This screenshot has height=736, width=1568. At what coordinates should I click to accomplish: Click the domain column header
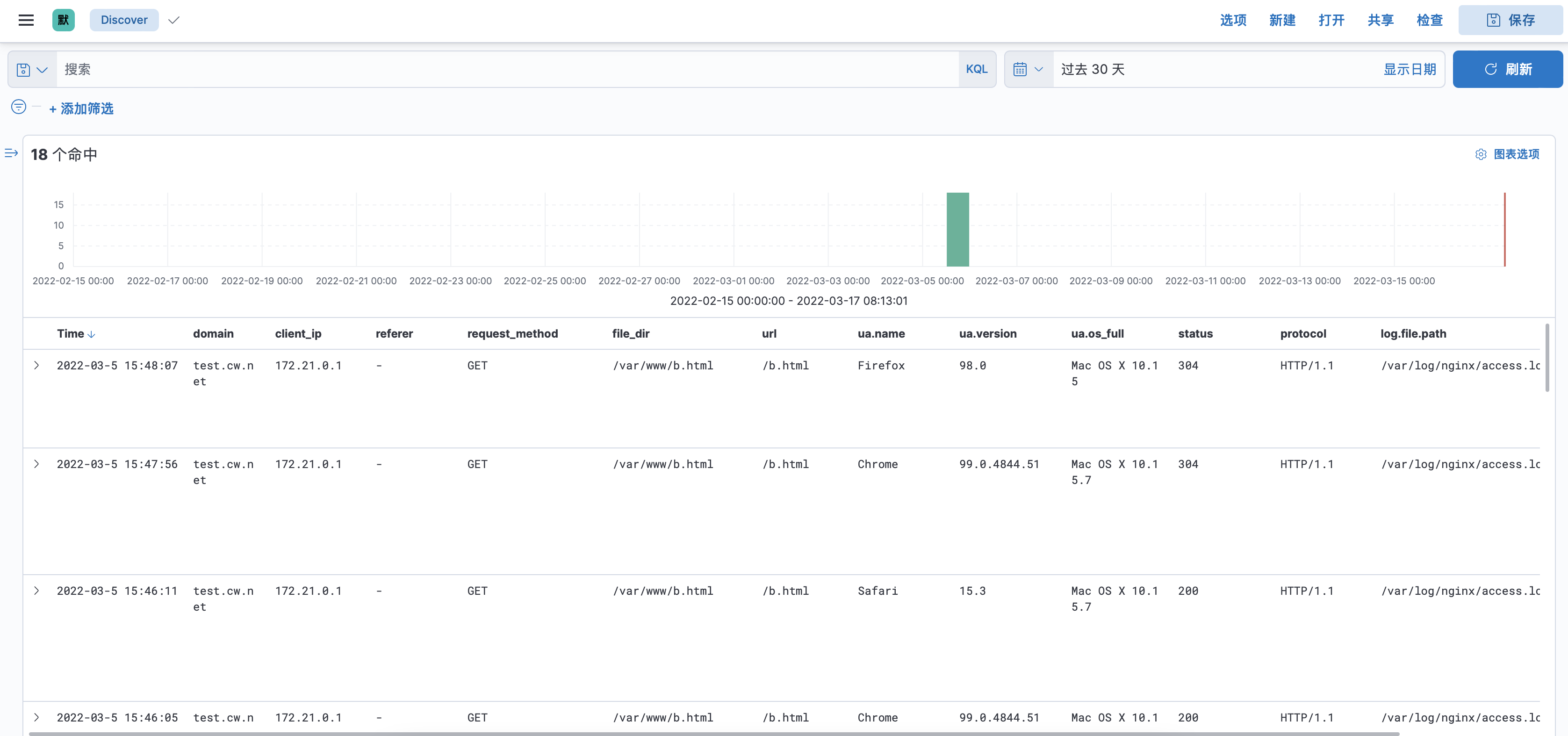[x=213, y=333]
